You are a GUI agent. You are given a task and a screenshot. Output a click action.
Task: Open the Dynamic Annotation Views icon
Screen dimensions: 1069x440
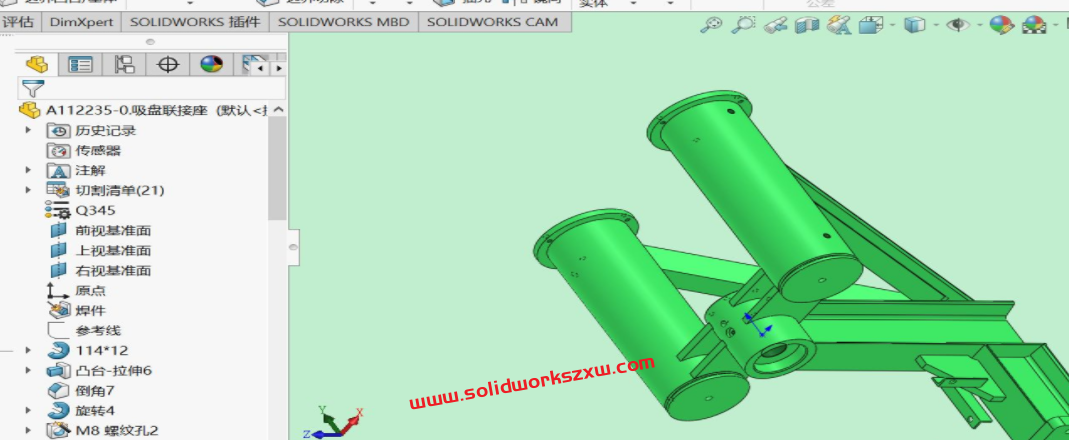tap(839, 26)
